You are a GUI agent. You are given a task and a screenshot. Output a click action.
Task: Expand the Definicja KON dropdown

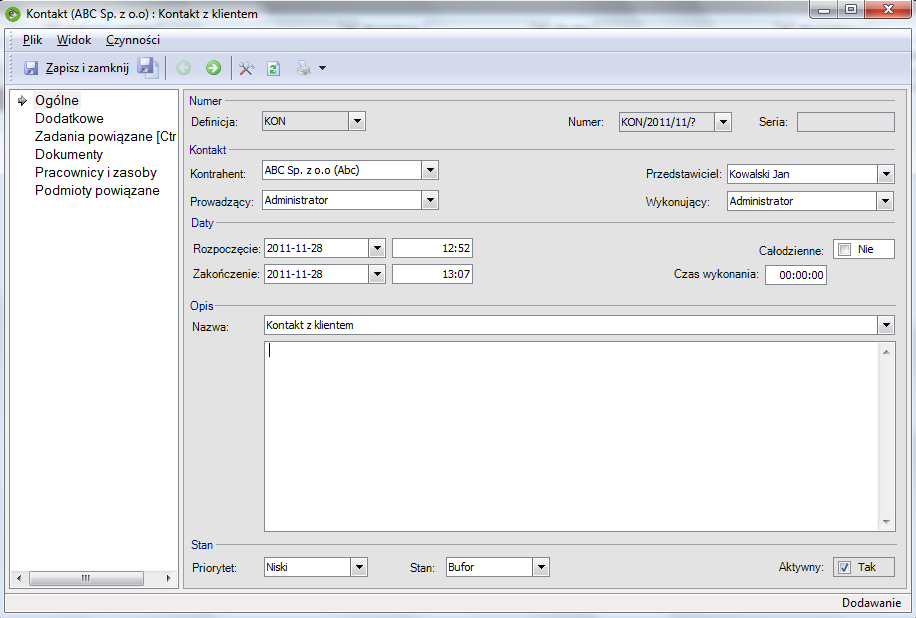tap(357, 121)
